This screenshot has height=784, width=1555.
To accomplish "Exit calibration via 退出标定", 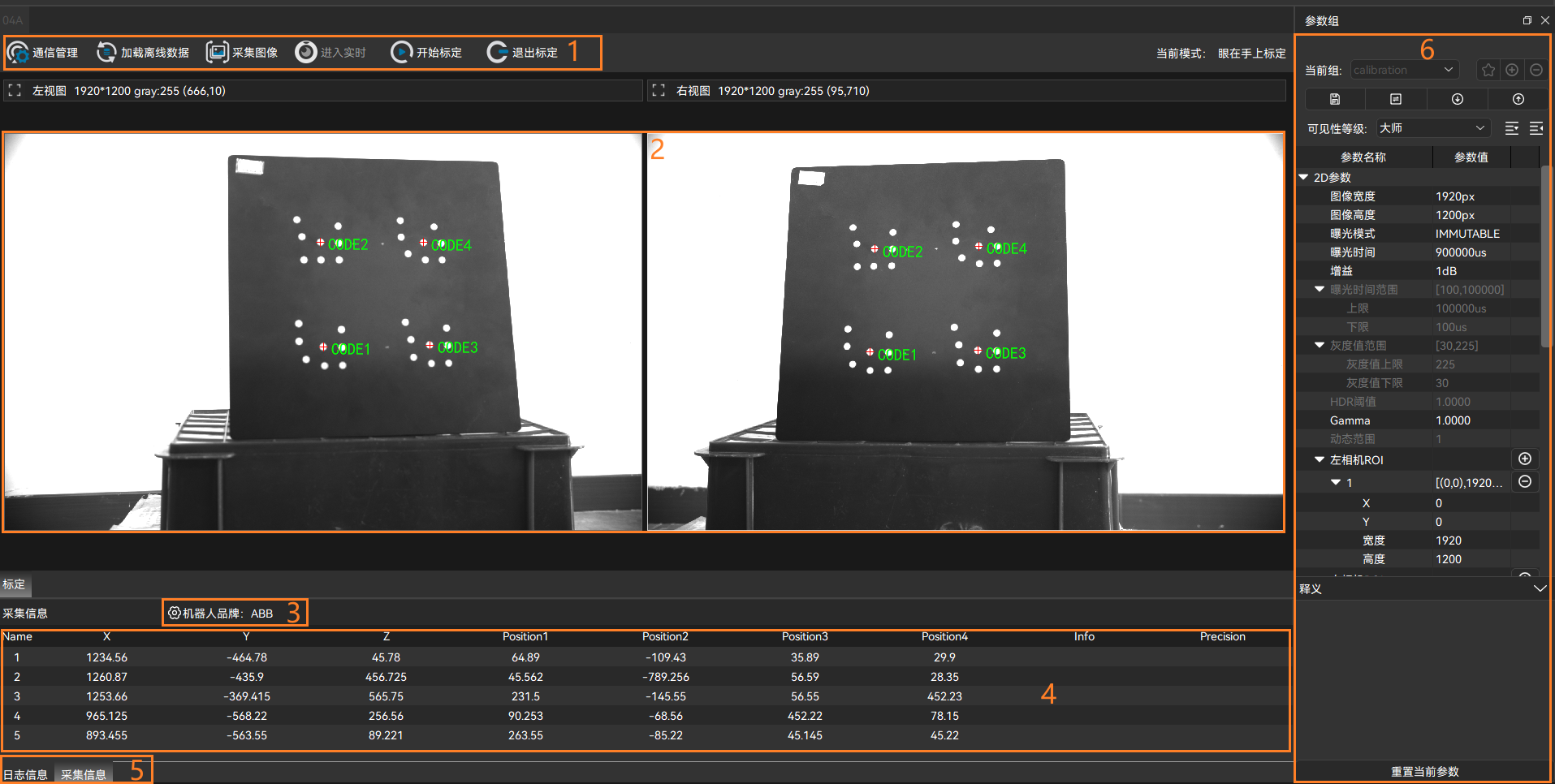I will (522, 53).
